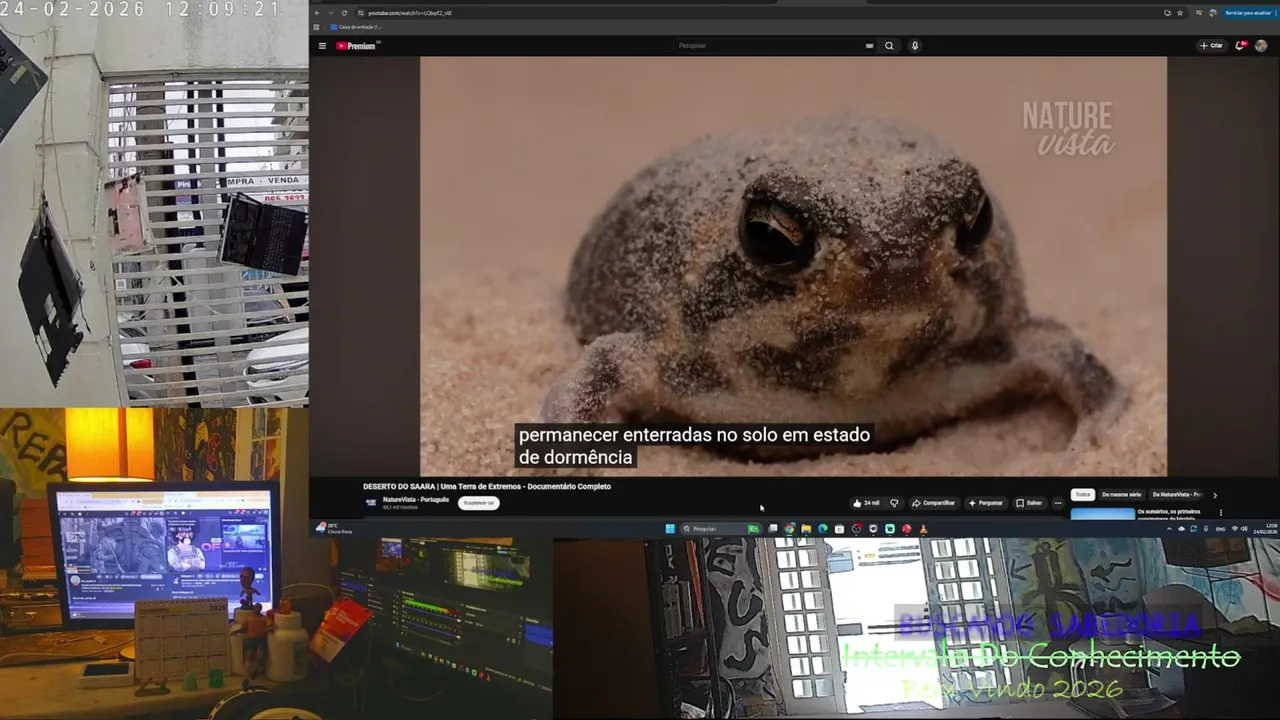This screenshot has width=1280, height=720.
Task: Open Task View icon on the taskbar
Action: tap(772, 529)
